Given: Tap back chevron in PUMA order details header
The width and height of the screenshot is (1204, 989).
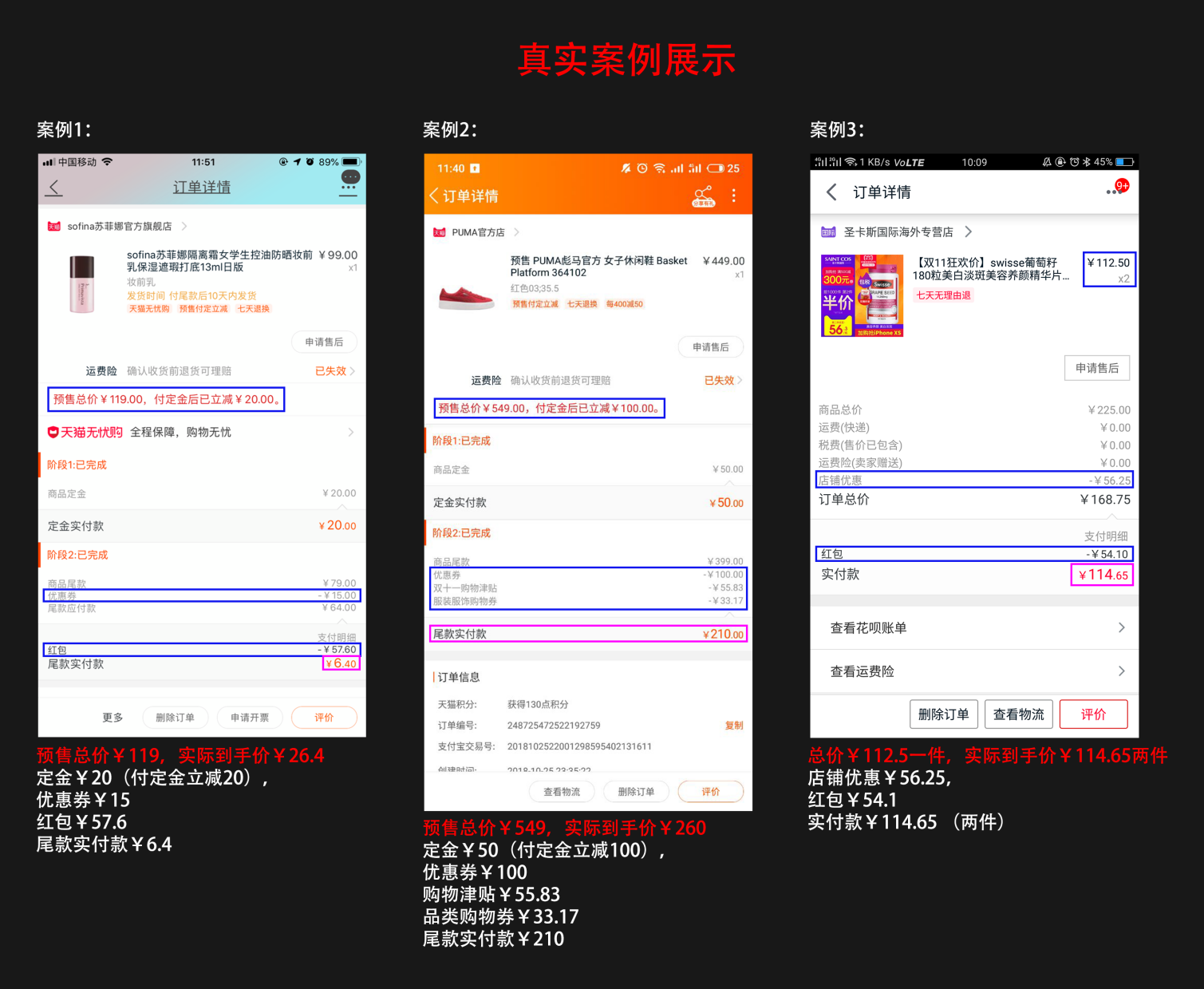Looking at the screenshot, I should [x=434, y=196].
